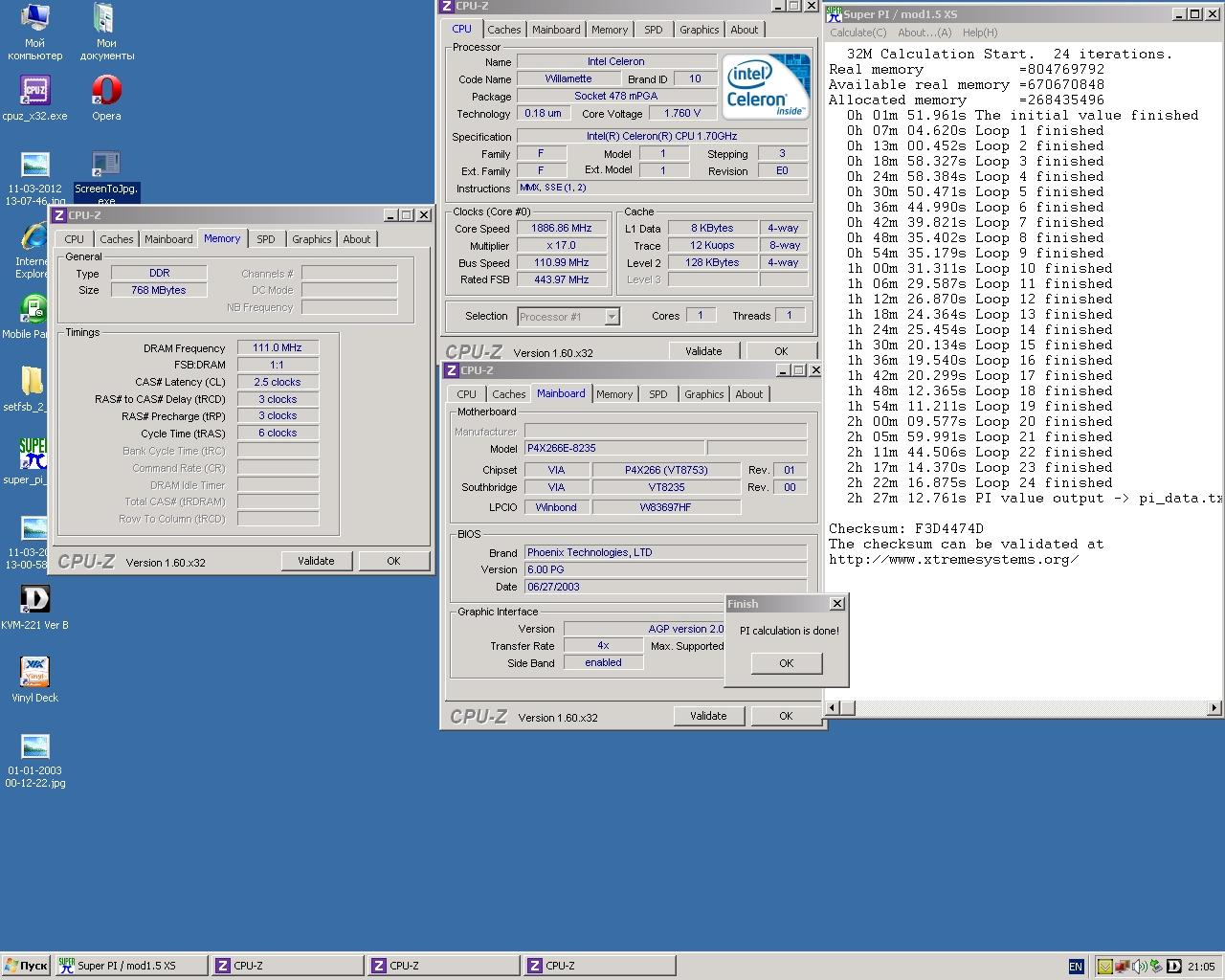
Task: Open the volume speaker tray icon
Action: click(x=1140, y=967)
